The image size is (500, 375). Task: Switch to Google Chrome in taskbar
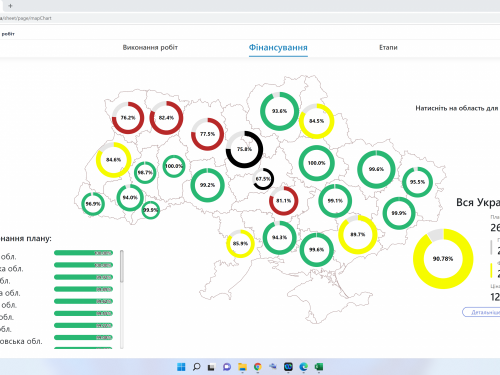[257, 367]
